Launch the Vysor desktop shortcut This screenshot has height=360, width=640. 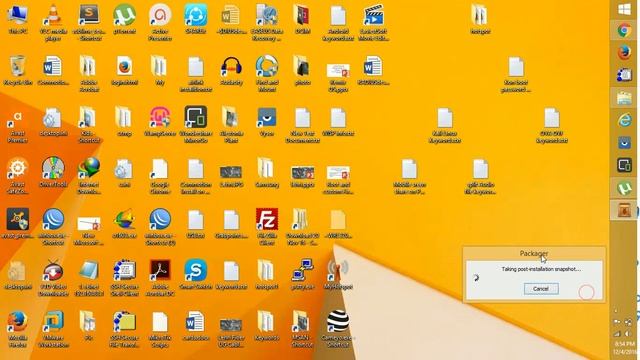tap(267, 122)
